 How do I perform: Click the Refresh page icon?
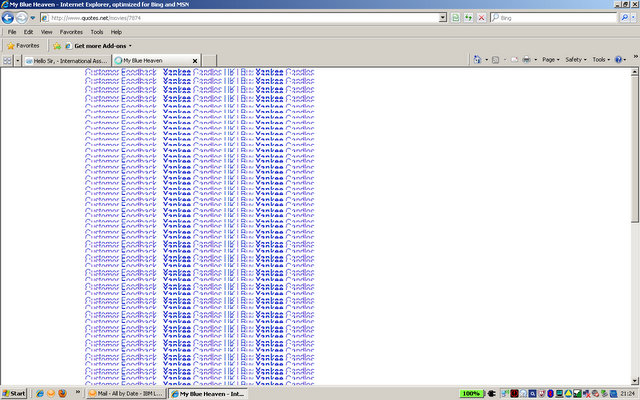point(469,18)
